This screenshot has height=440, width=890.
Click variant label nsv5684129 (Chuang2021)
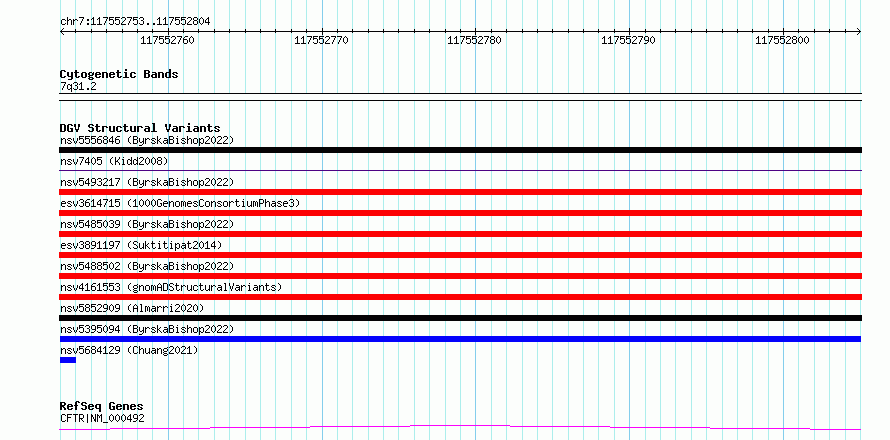(x=129, y=350)
